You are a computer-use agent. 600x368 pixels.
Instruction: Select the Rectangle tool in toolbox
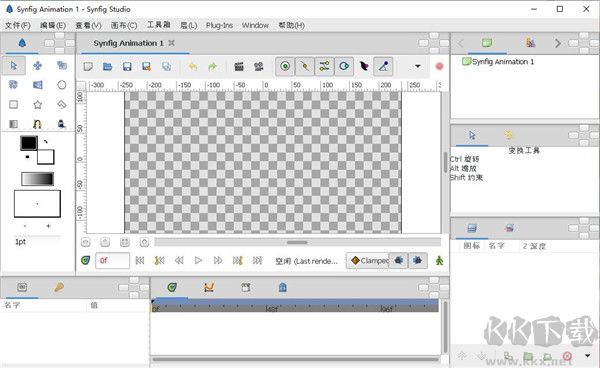coord(13,104)
